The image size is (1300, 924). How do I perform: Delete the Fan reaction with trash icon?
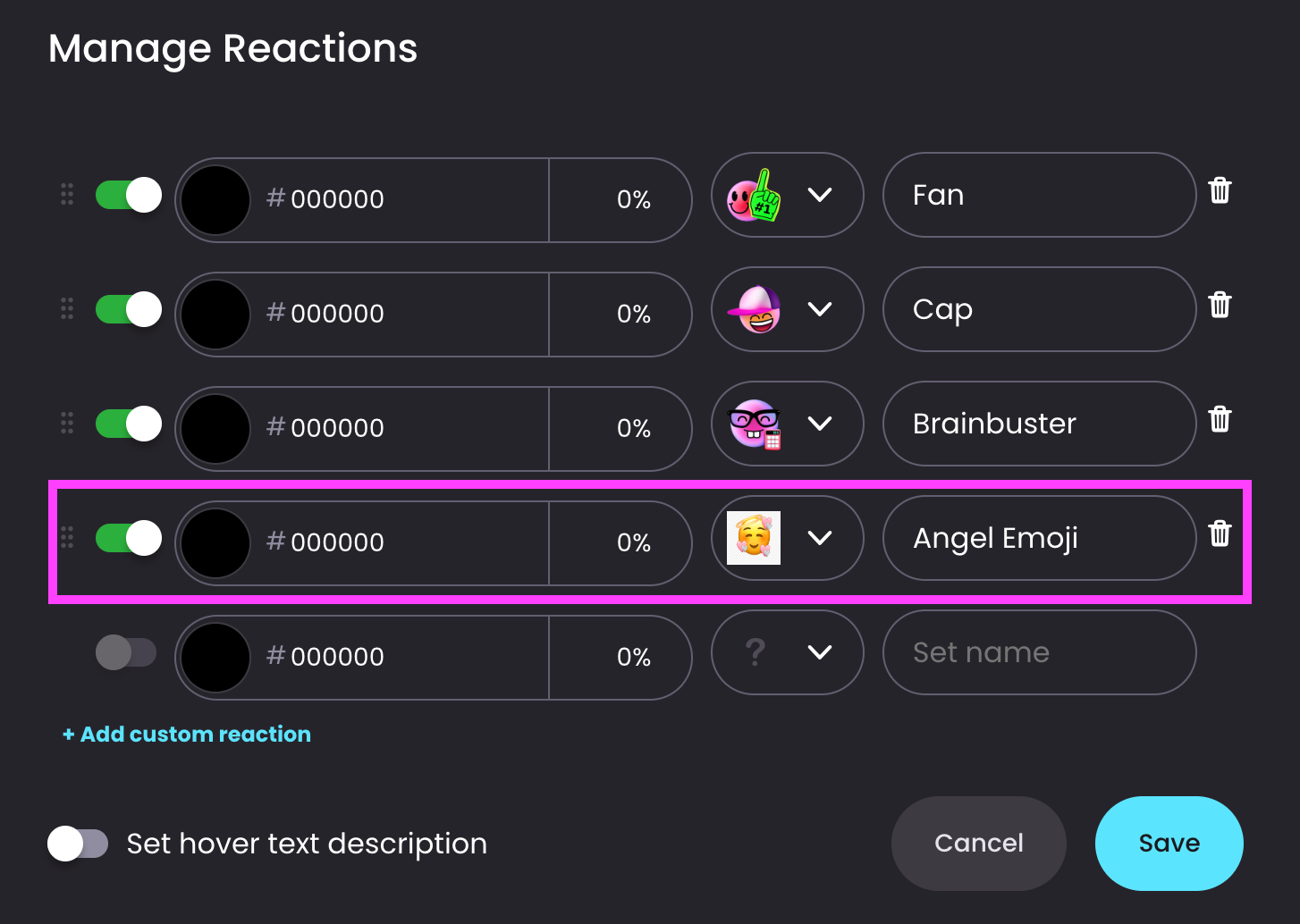click(1220, 191)
